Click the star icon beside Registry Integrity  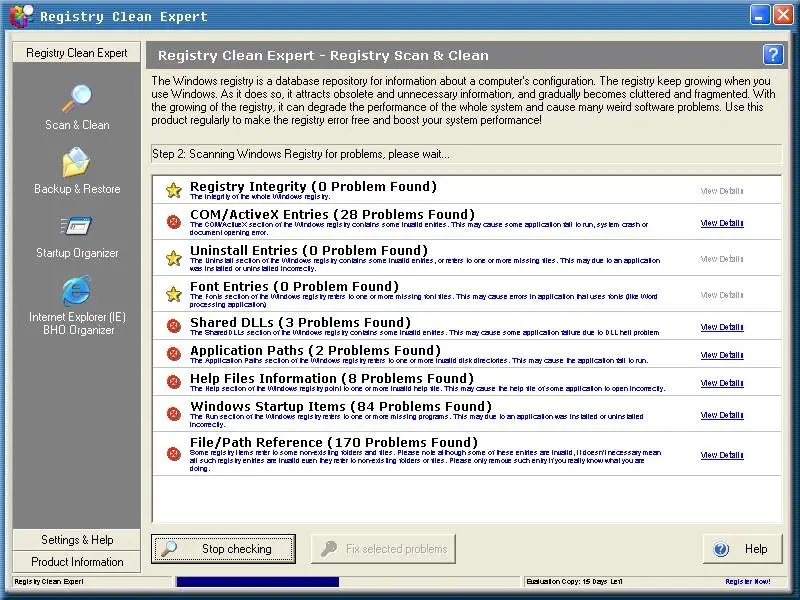174,190
